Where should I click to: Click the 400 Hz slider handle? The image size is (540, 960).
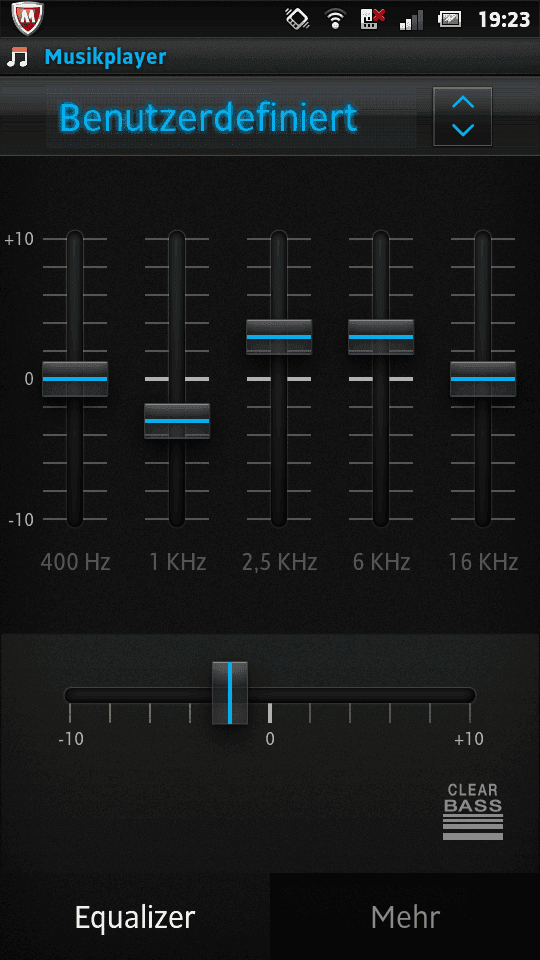[75, 379]
